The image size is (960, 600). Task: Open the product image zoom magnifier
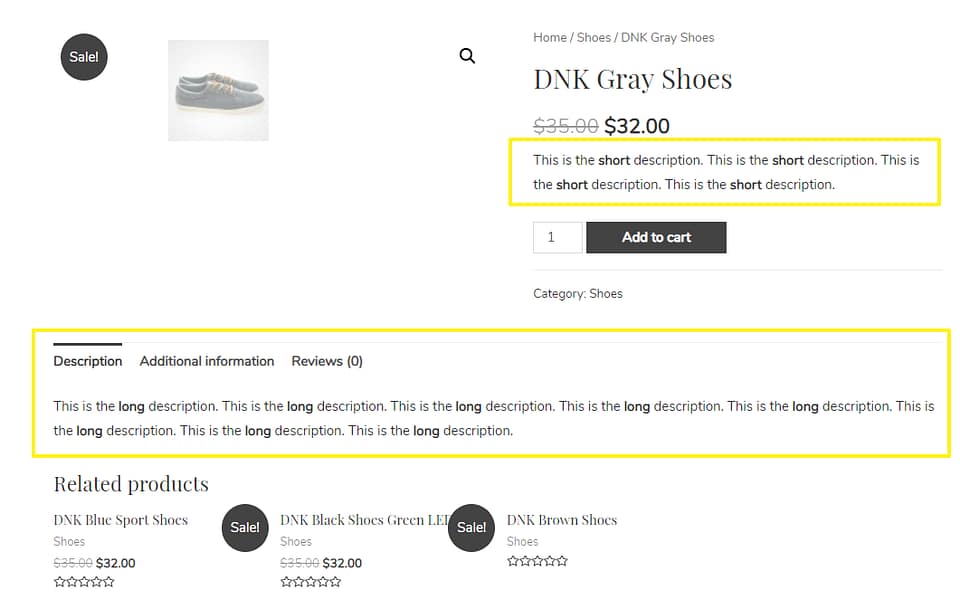(x=467, y=55)
